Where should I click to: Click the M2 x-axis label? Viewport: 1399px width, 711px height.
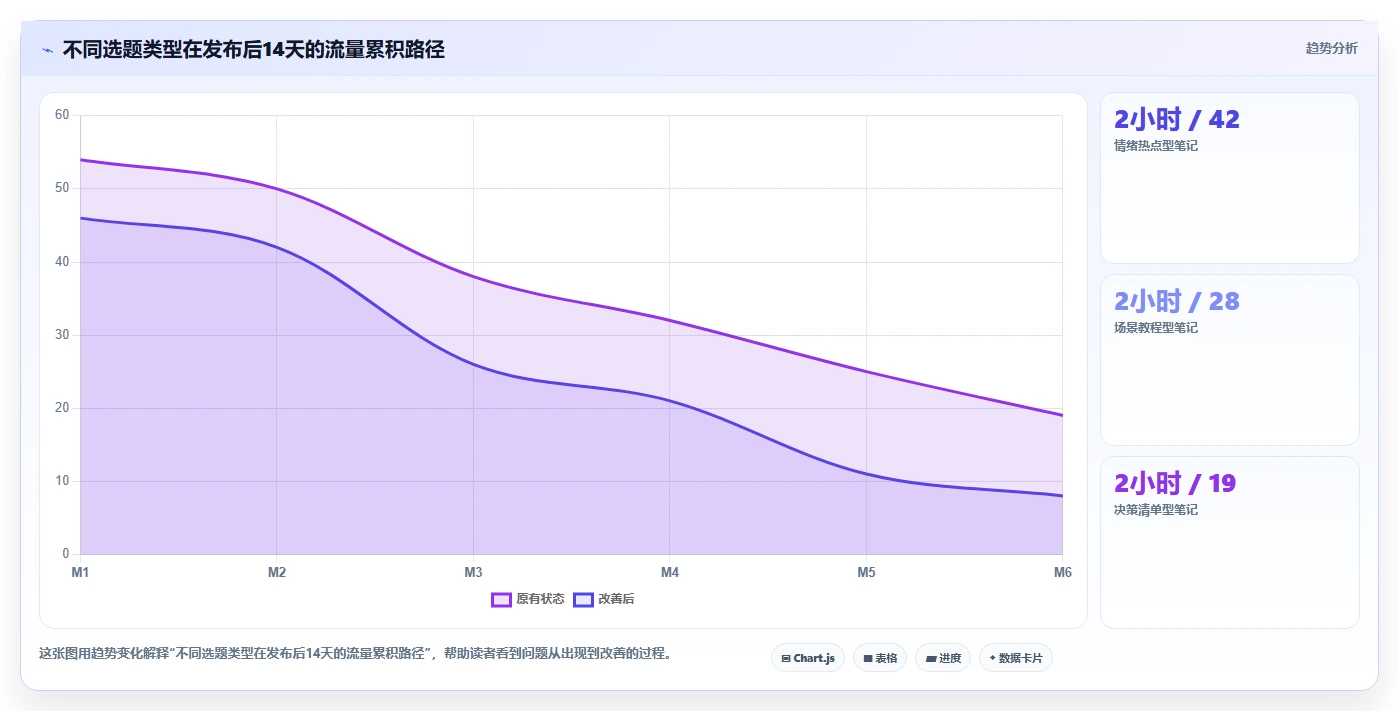point(277,573)
